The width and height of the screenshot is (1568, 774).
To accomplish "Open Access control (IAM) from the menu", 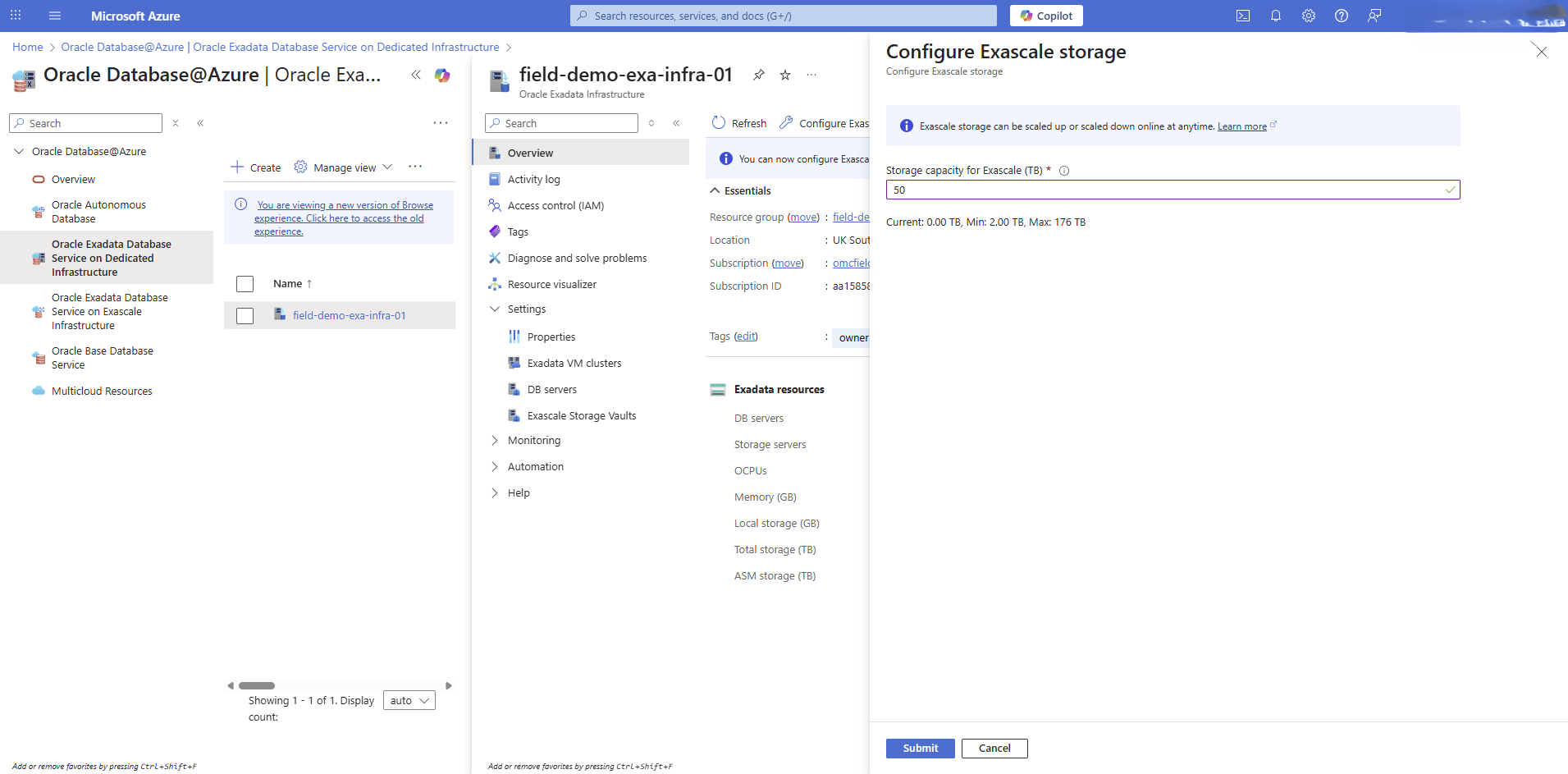I will point(555,205).
